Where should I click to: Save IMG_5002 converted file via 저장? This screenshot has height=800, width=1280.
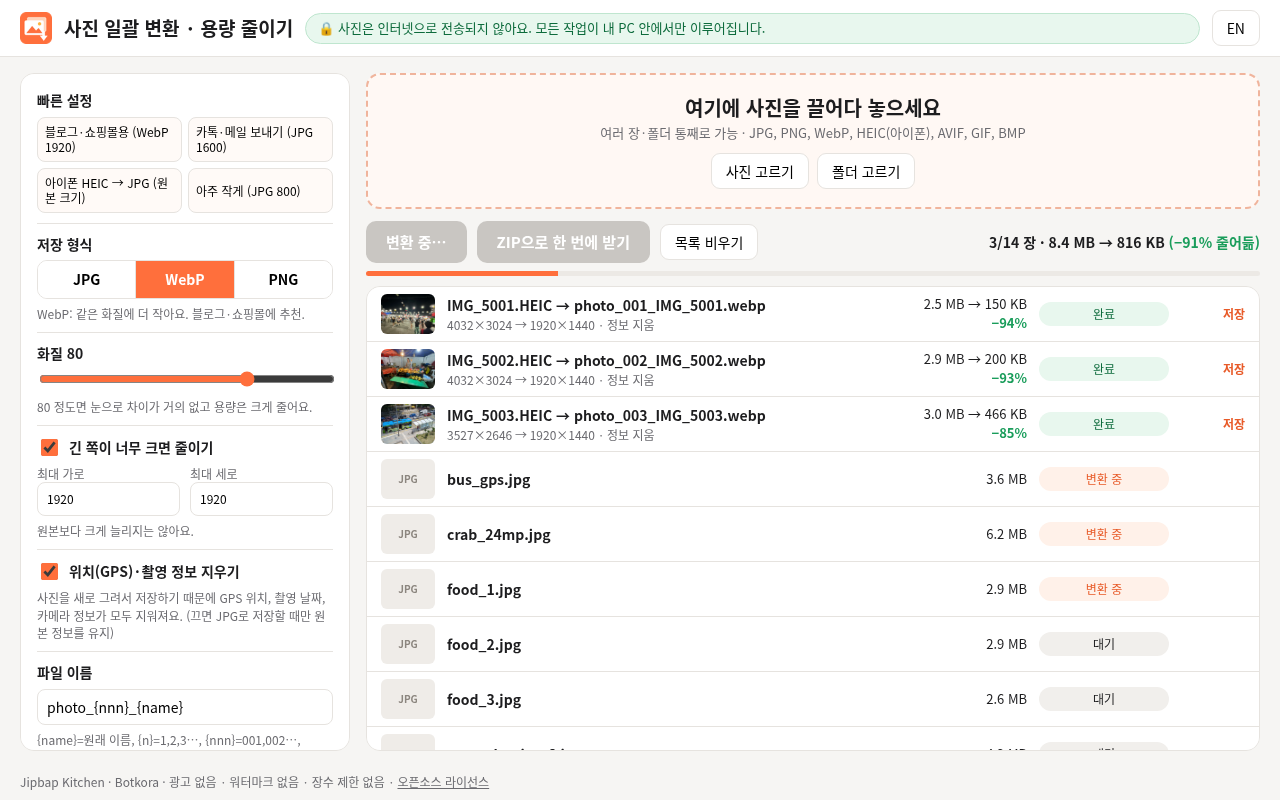(x=1233, y=369)
